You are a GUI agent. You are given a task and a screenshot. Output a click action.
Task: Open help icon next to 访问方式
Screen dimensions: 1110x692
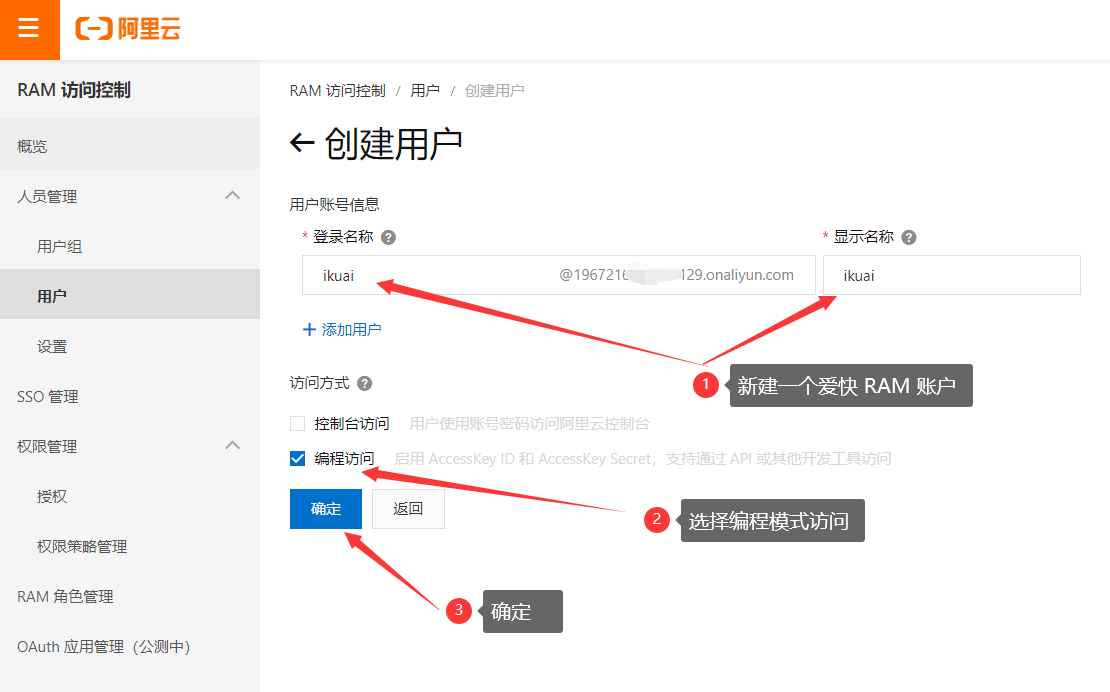point(365,384)
